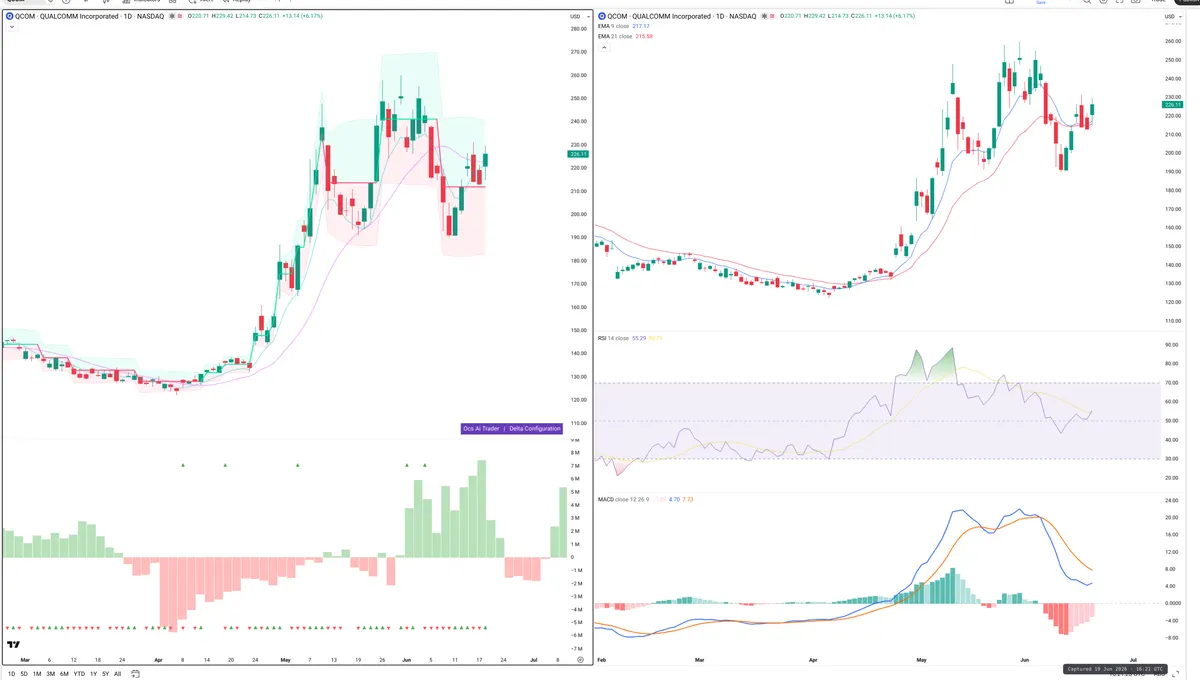The height and width of the screenshot is (680, 1200).
Task: Collapse the indicator legend on the right chart
Action: (603, 46)
